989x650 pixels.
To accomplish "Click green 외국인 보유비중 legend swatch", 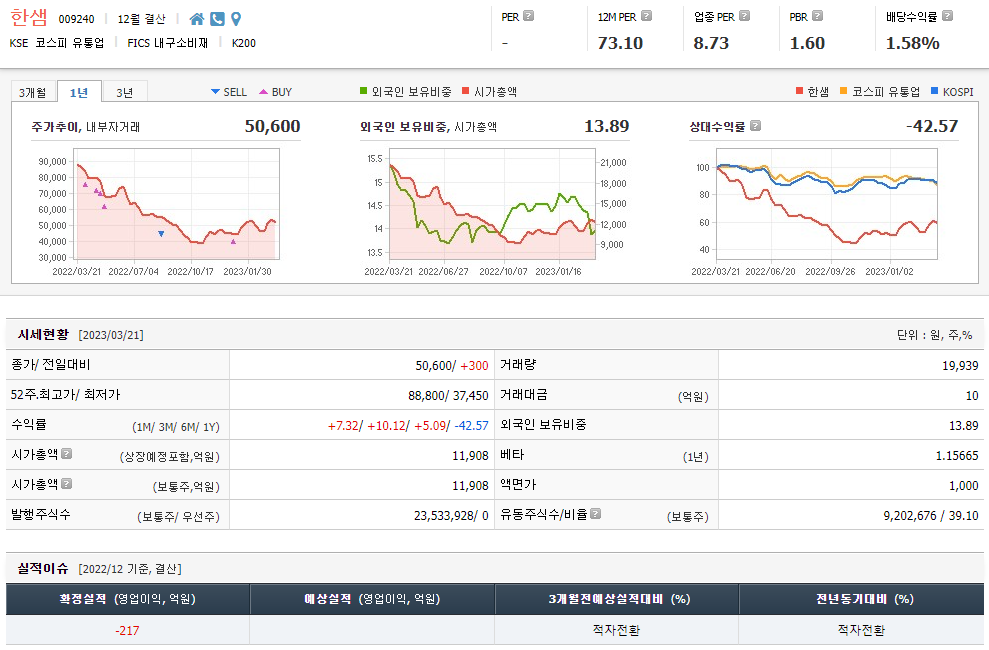I will [363, 91].
